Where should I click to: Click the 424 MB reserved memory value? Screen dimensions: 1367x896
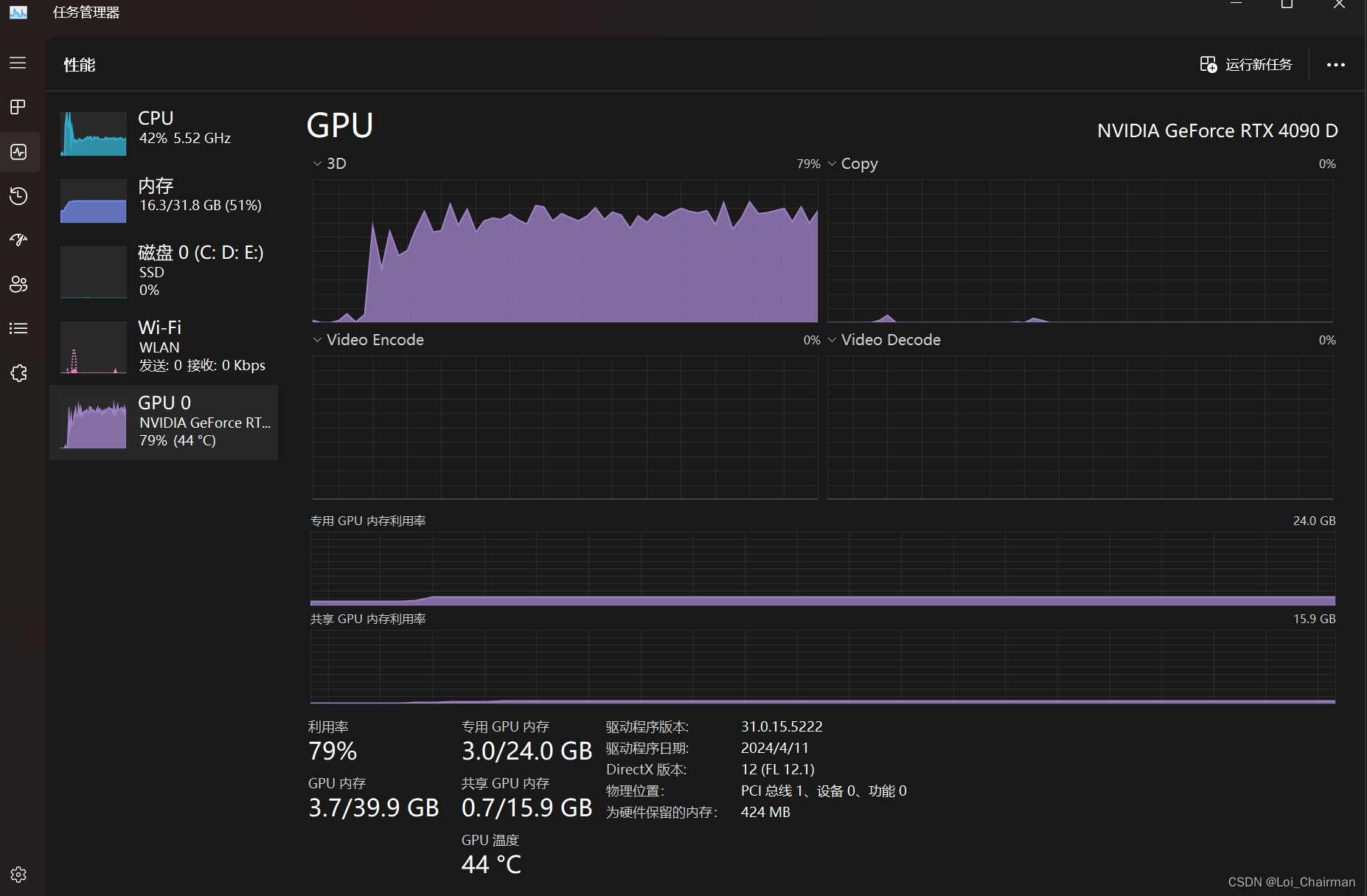(x=765, y=813)
